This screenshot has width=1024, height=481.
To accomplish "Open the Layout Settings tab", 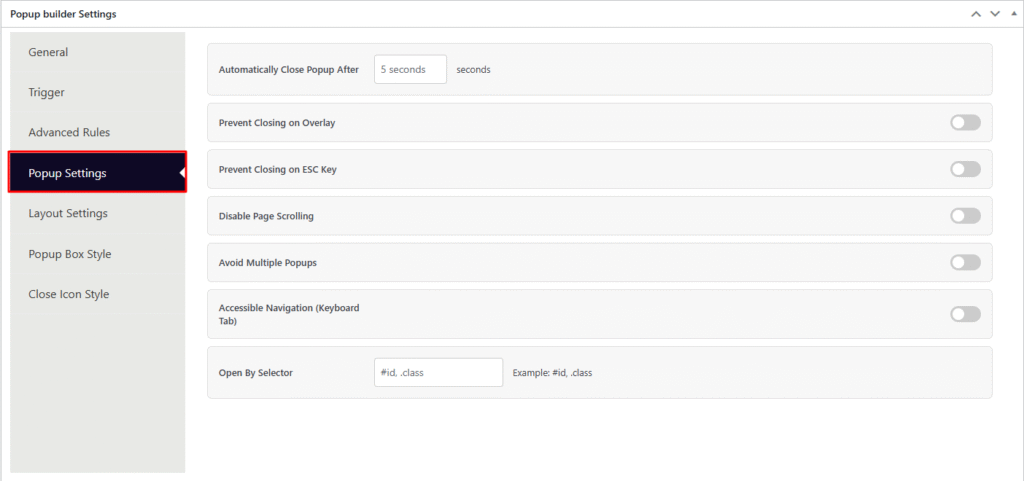I will (68, 213).
